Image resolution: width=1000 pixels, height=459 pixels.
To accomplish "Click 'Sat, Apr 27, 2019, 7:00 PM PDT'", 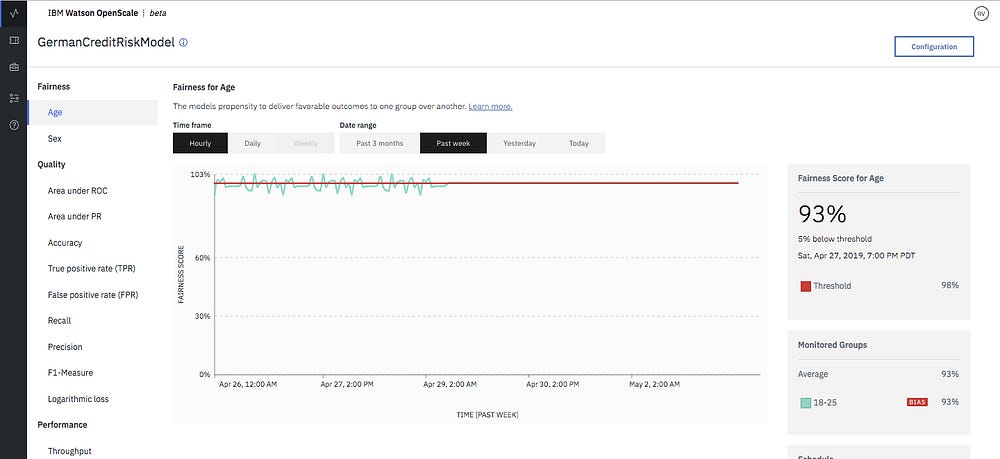I will click(857, 256).
